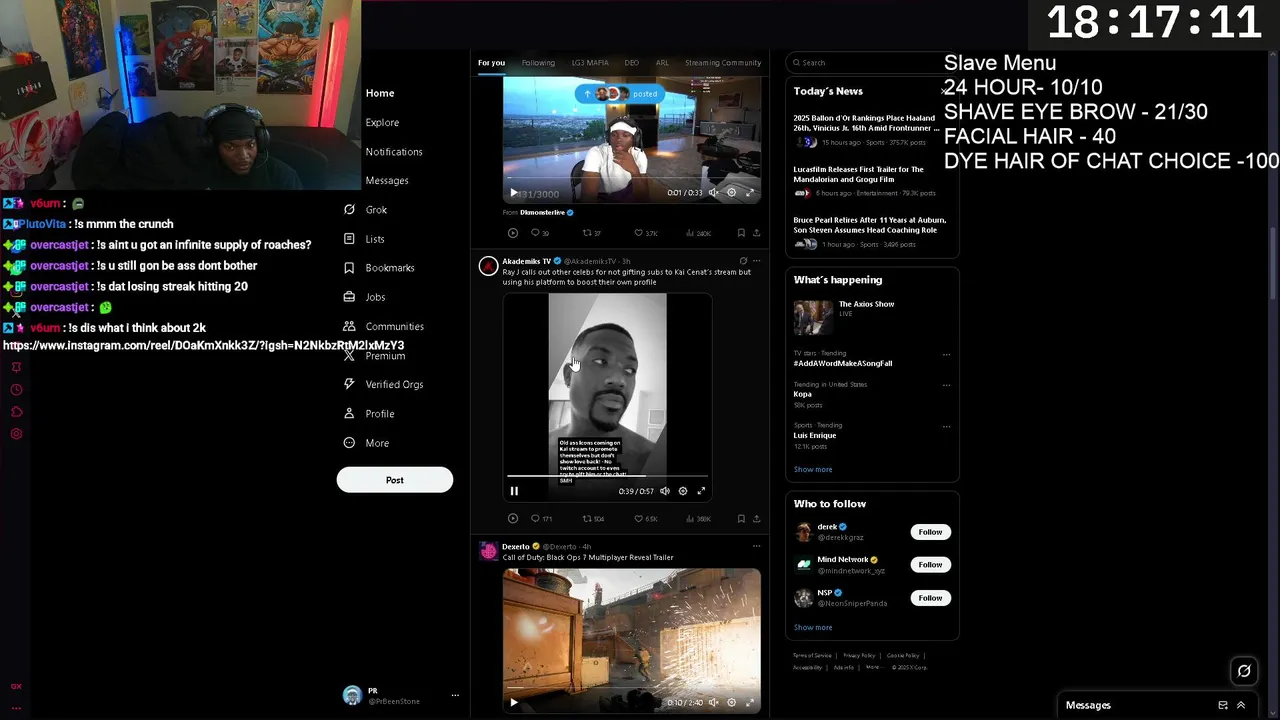Compose new message in Messages drawer
This screenshot has width=1280, height=720.
(1223, 705)
